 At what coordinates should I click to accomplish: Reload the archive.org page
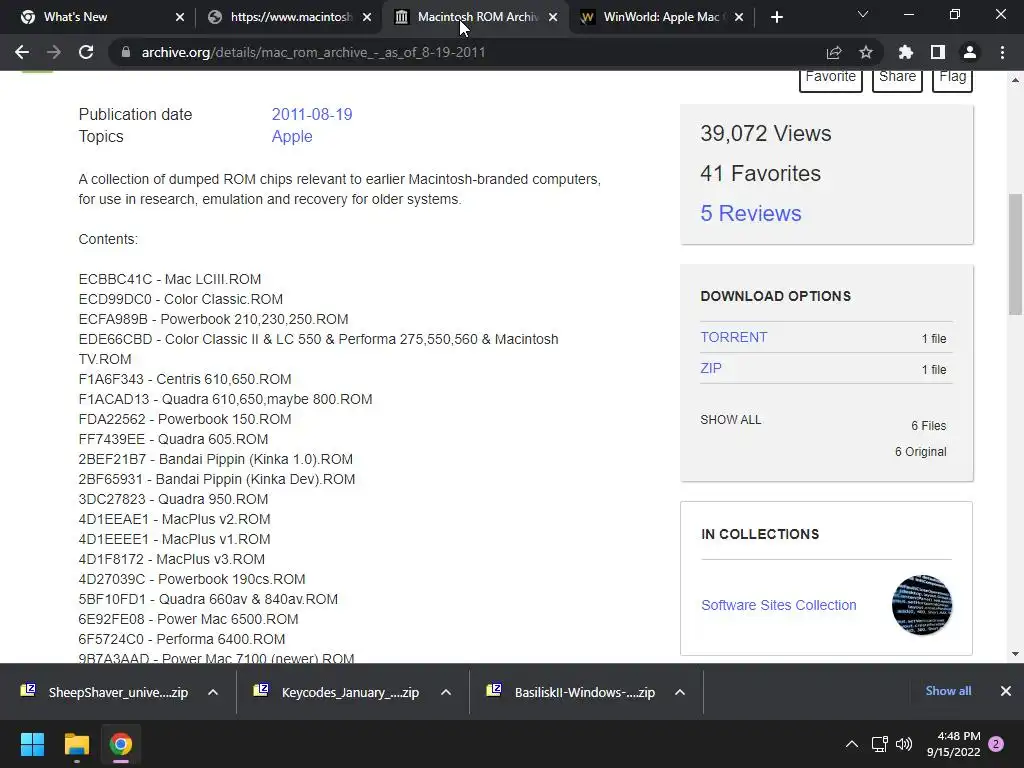pyautogui.click(x=86, y=52)
